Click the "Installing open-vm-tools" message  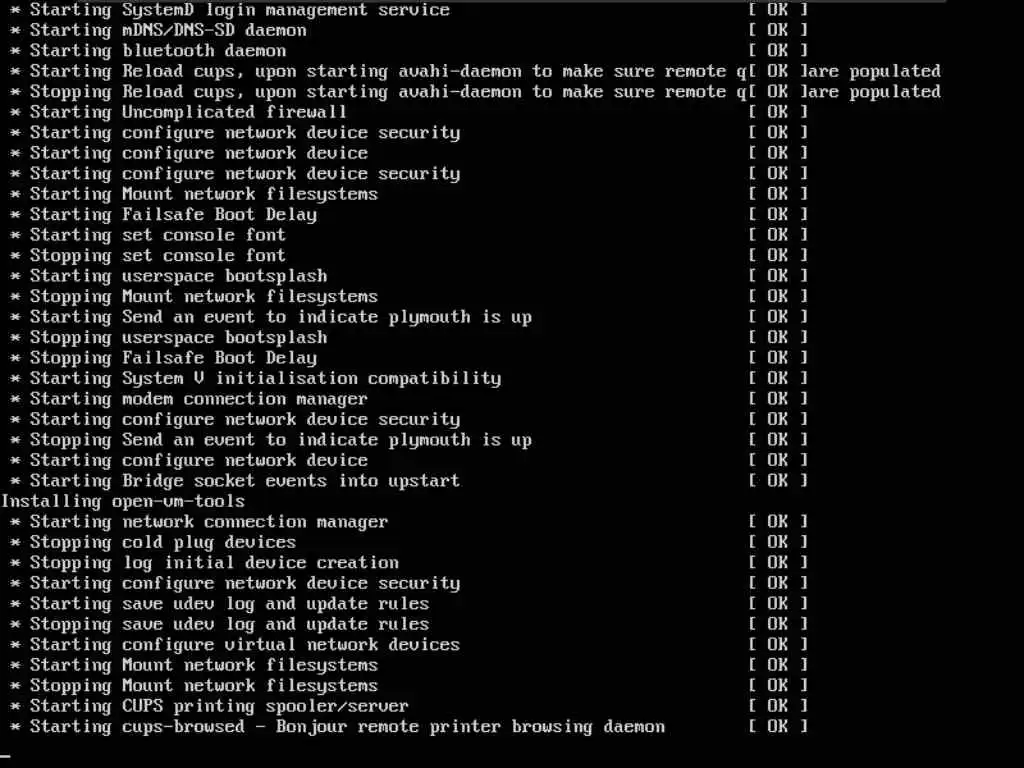pyautogui.click(x=123, y=501)
